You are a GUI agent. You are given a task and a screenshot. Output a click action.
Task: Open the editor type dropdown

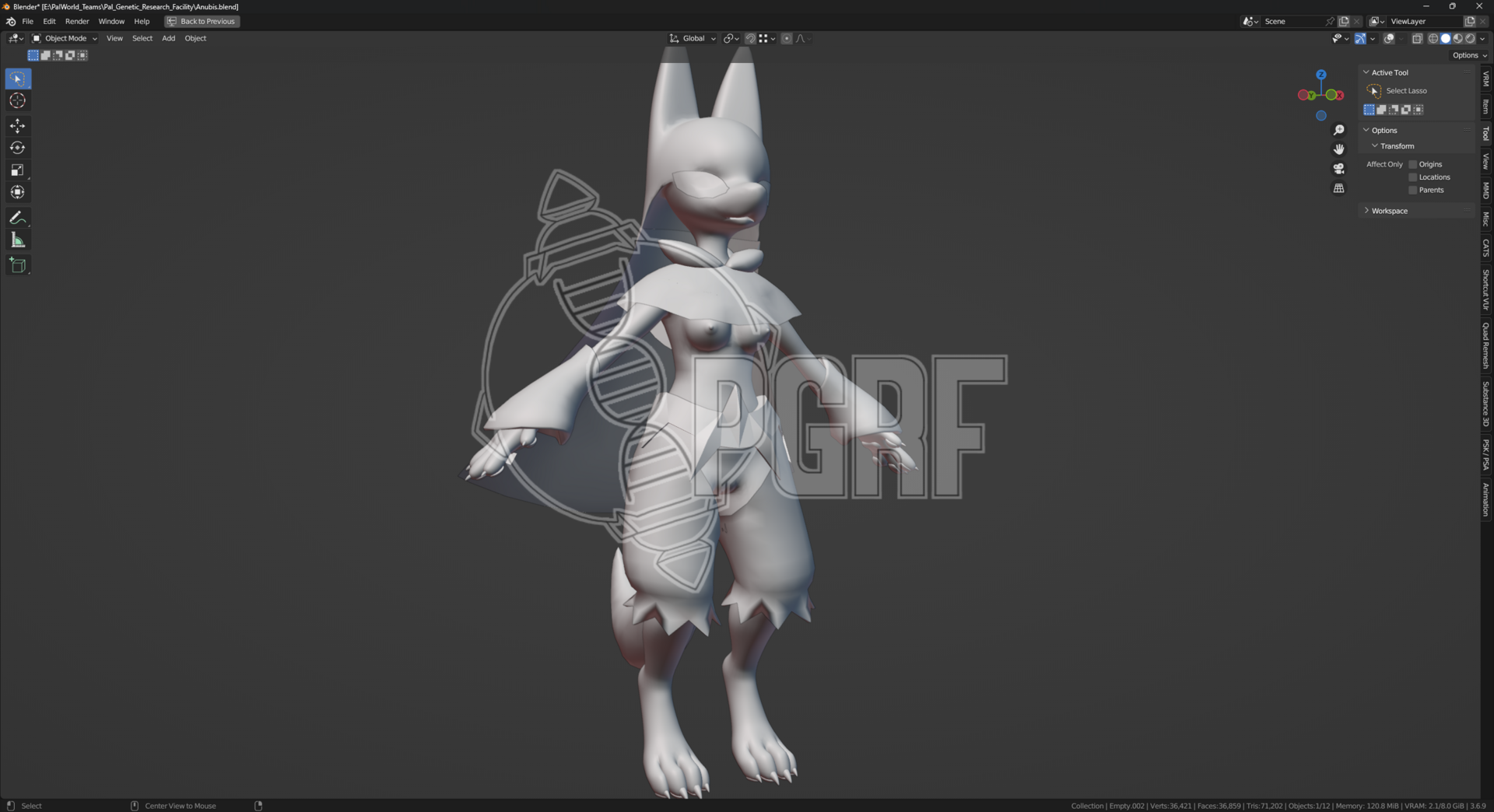point(16,38)
